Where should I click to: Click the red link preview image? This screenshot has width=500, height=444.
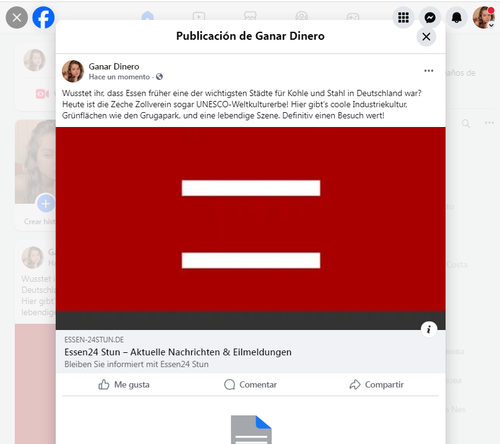click(251, 228)
